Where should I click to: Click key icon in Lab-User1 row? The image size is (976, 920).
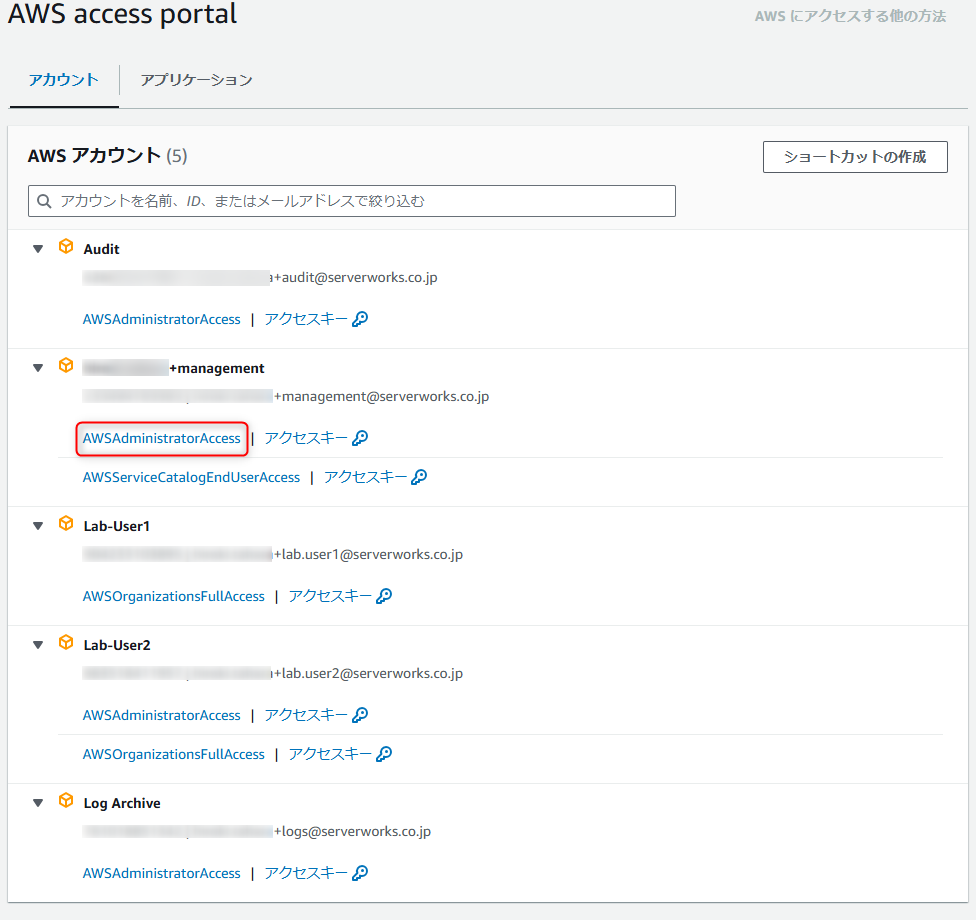384,596
